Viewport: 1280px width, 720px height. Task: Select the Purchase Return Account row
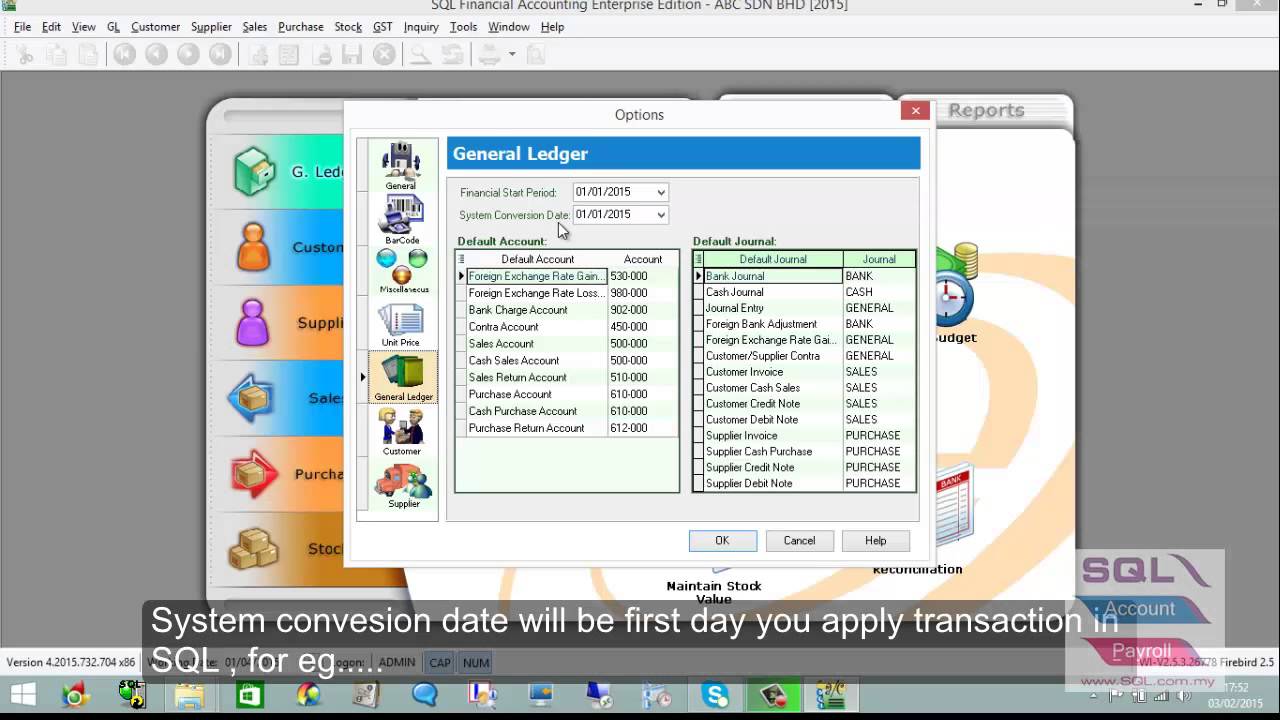tap(568, 428)
